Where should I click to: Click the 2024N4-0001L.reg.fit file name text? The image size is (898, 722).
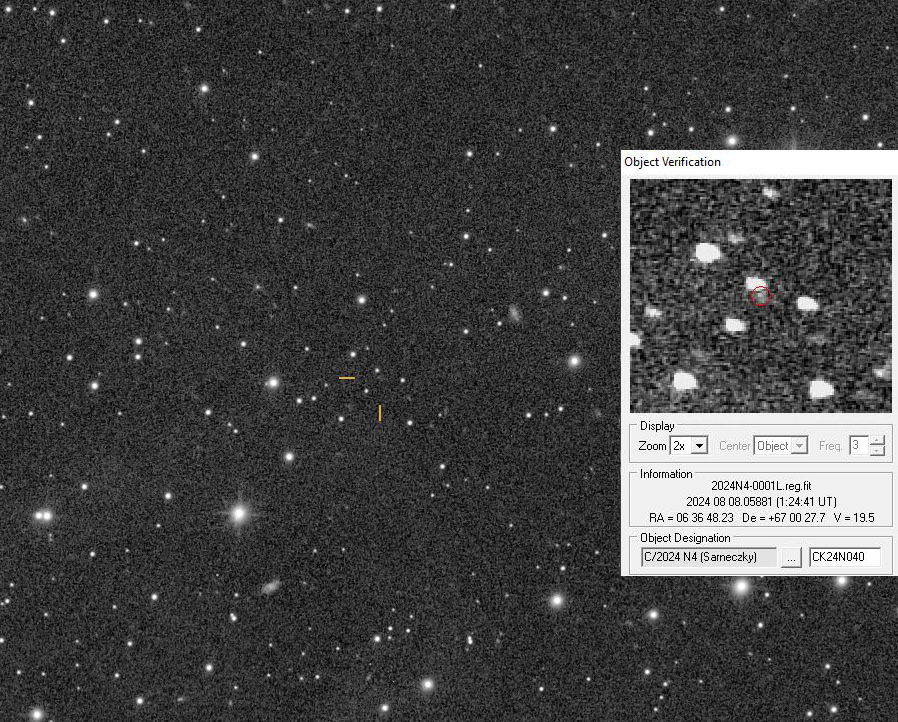pyautogui.click(x=760, y=486)
